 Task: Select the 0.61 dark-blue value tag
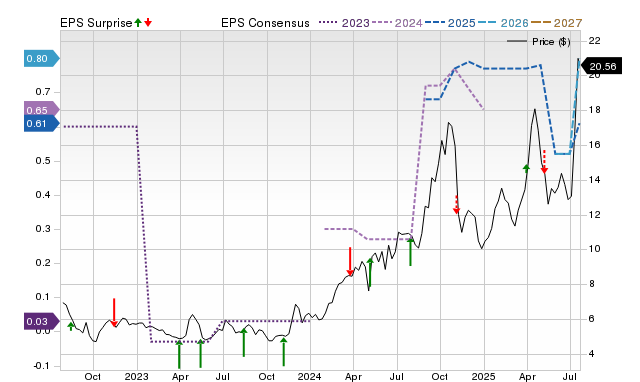tap(42, 124)
